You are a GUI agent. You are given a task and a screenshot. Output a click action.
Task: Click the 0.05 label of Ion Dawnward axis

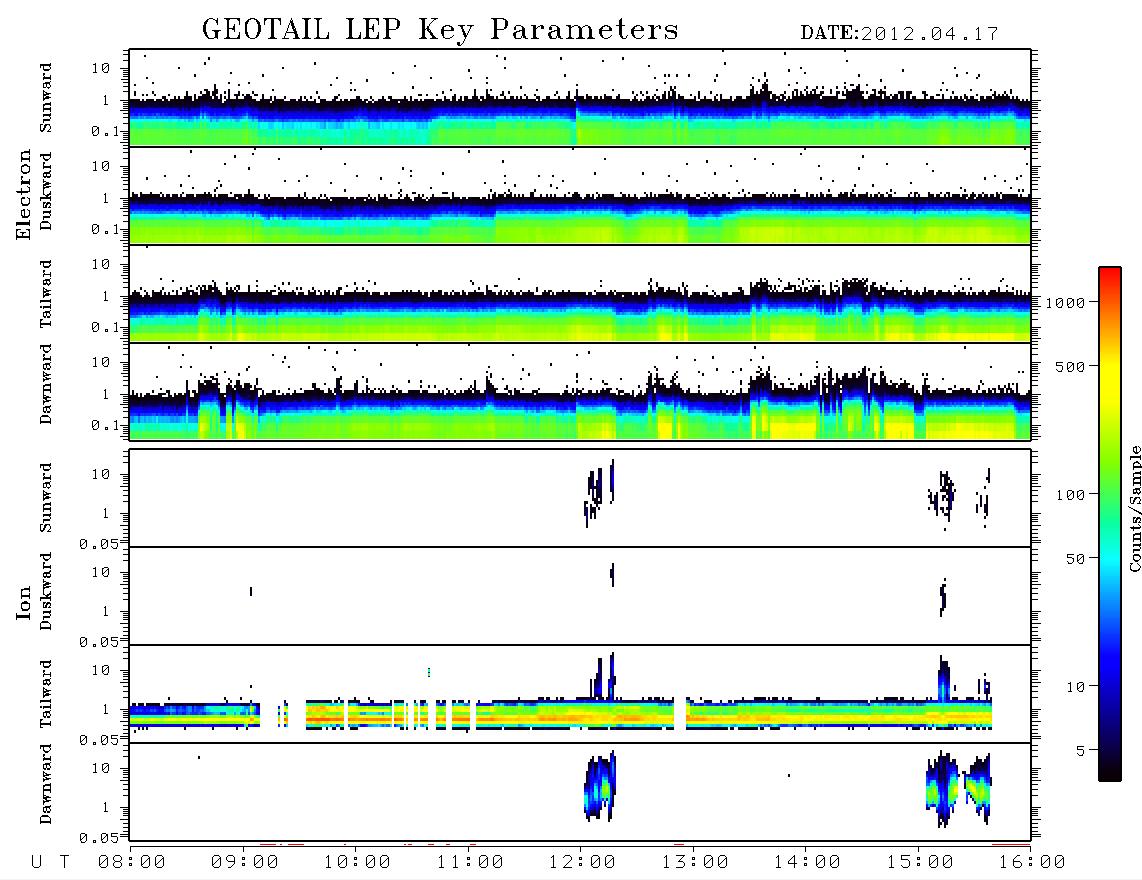pos(99,838)
